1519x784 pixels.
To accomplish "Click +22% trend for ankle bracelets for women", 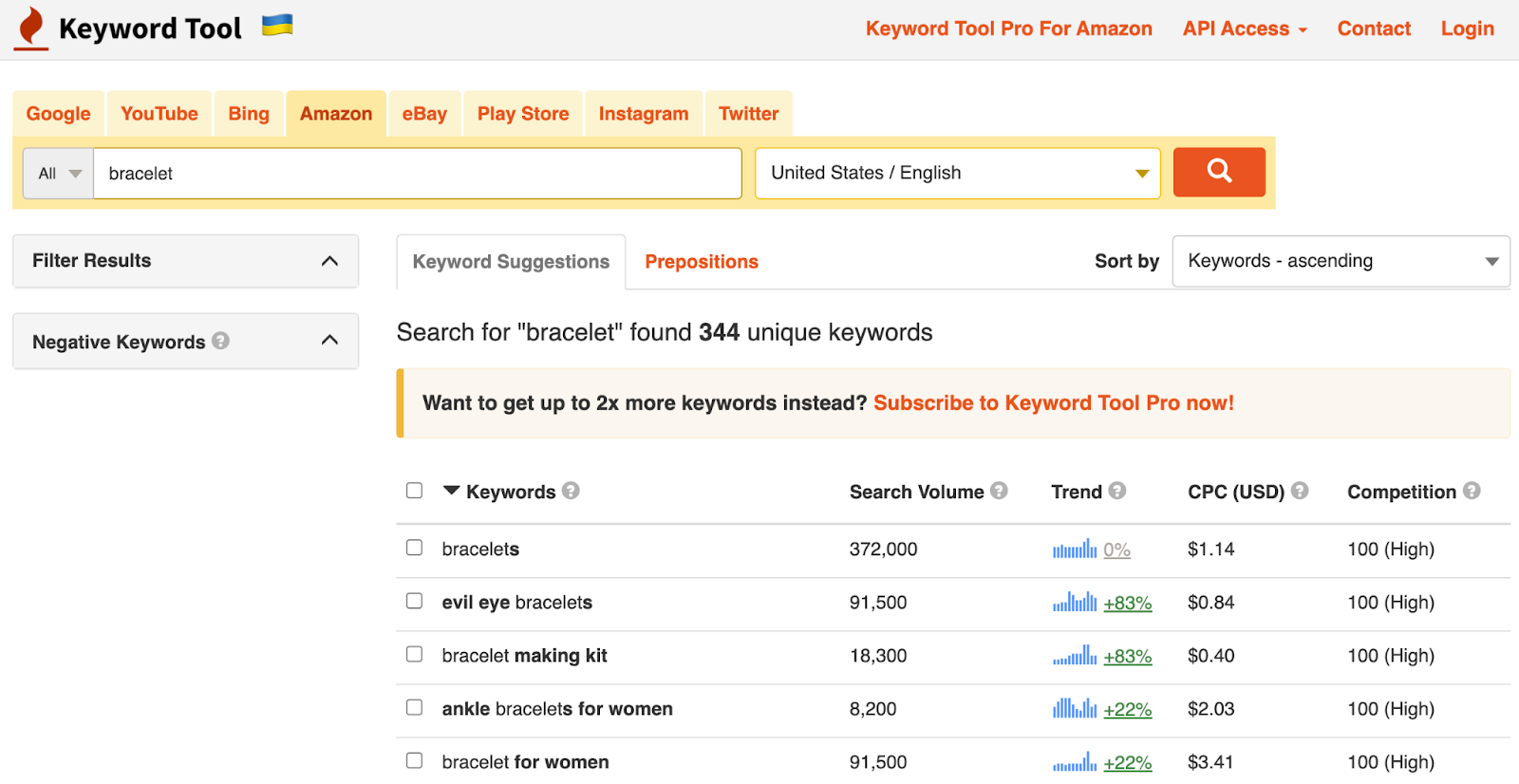I will tap(1128, 709).
